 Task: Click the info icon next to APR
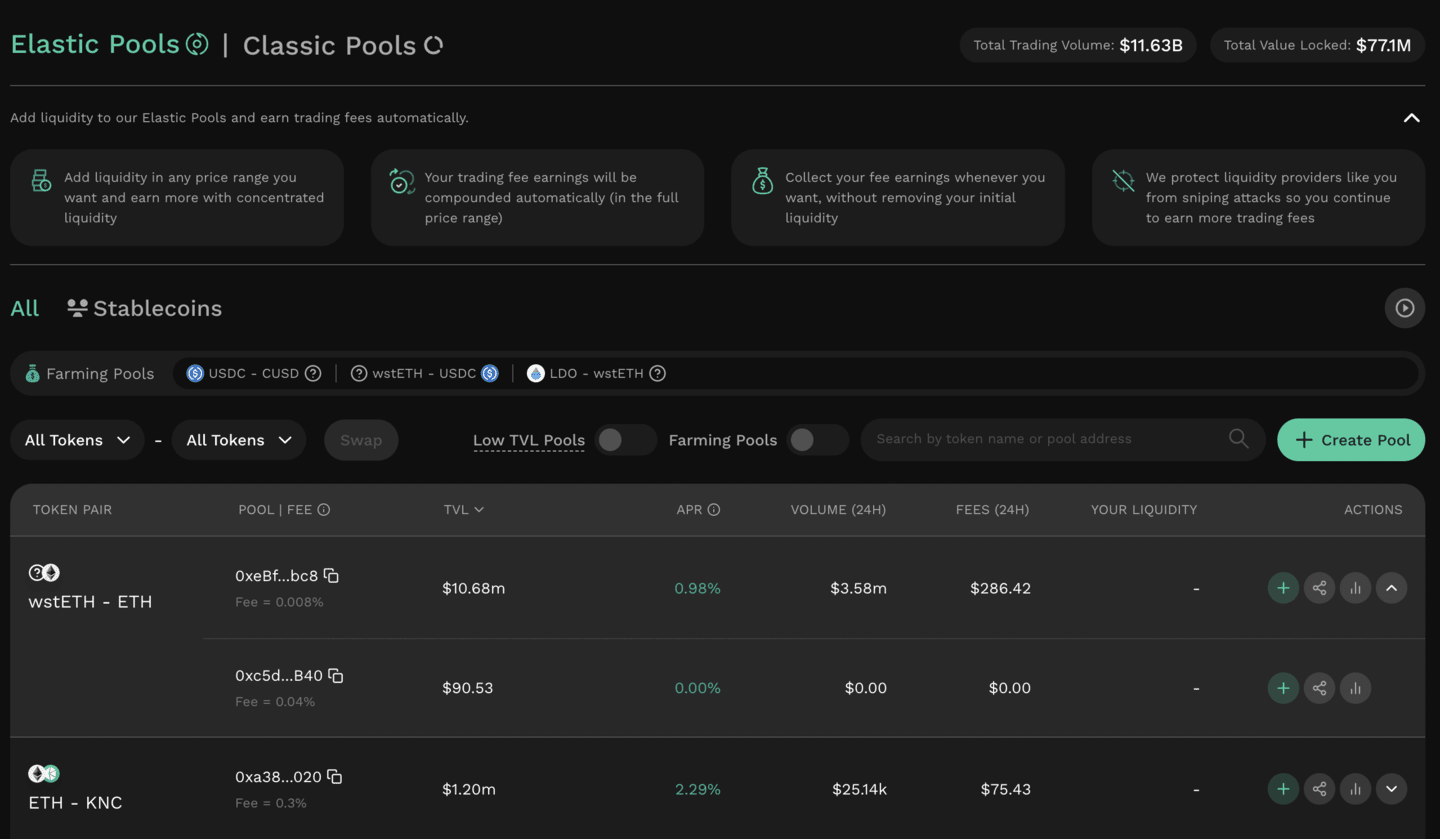click(714, 510)
